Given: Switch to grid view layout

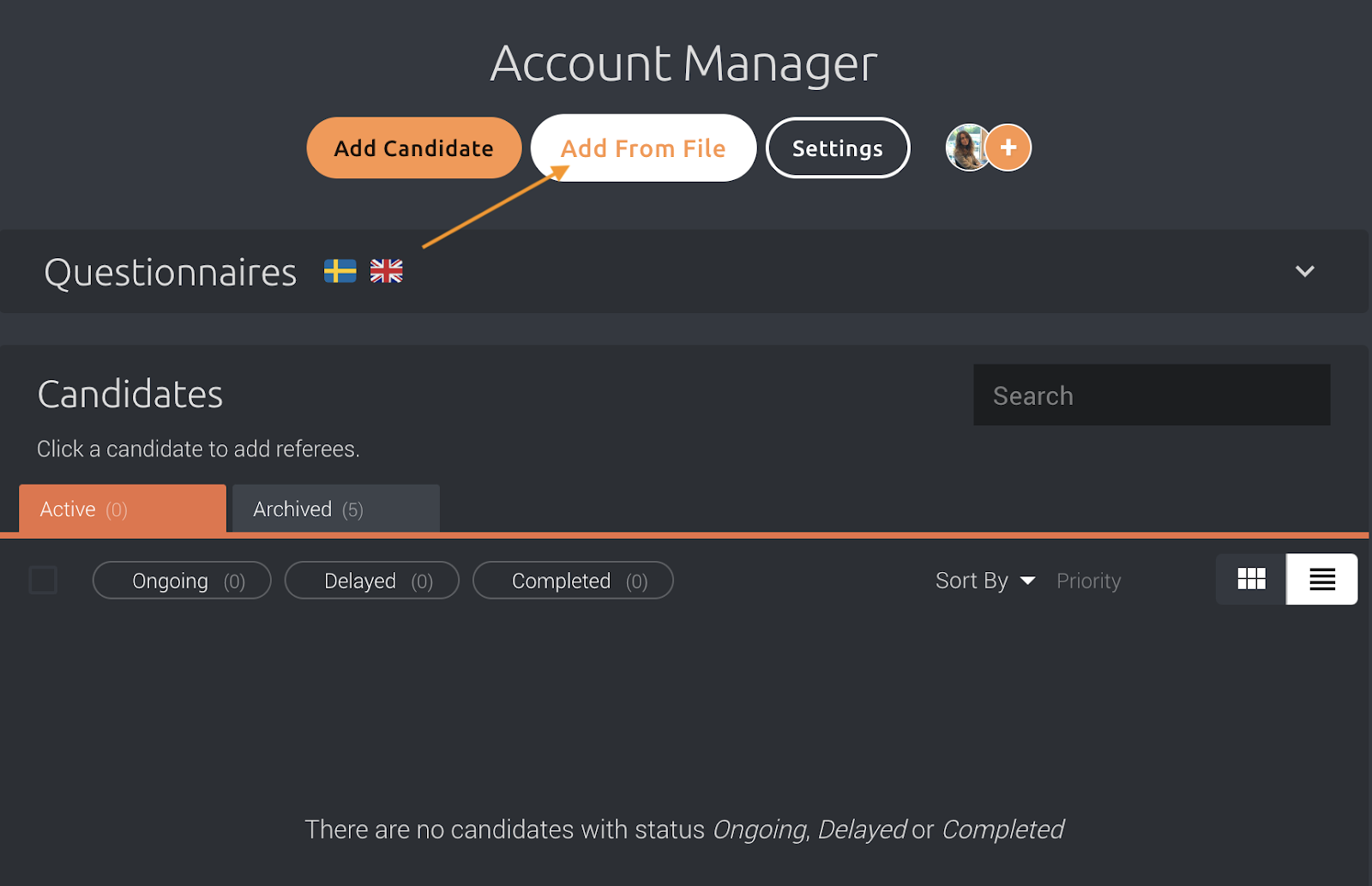Looking at the screenshot, I should coord(1251,579).
